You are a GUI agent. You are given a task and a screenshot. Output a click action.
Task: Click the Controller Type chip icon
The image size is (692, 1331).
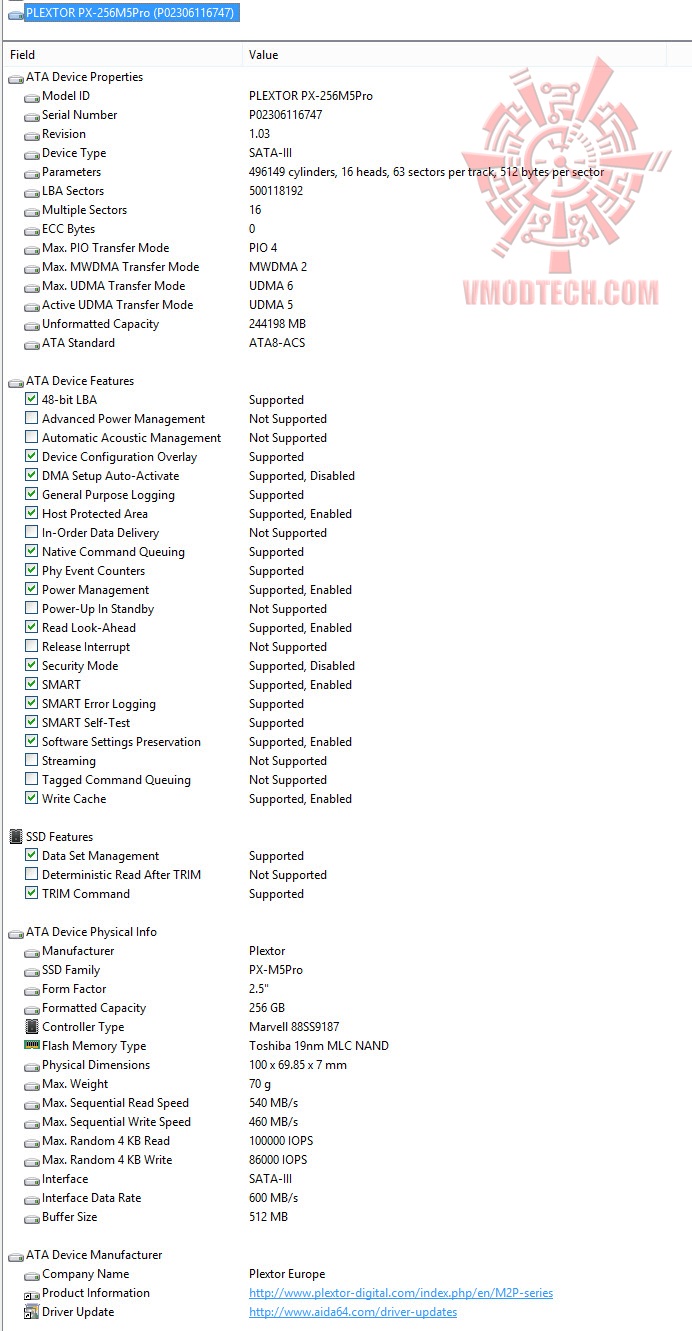click(x=32, y=1027)
